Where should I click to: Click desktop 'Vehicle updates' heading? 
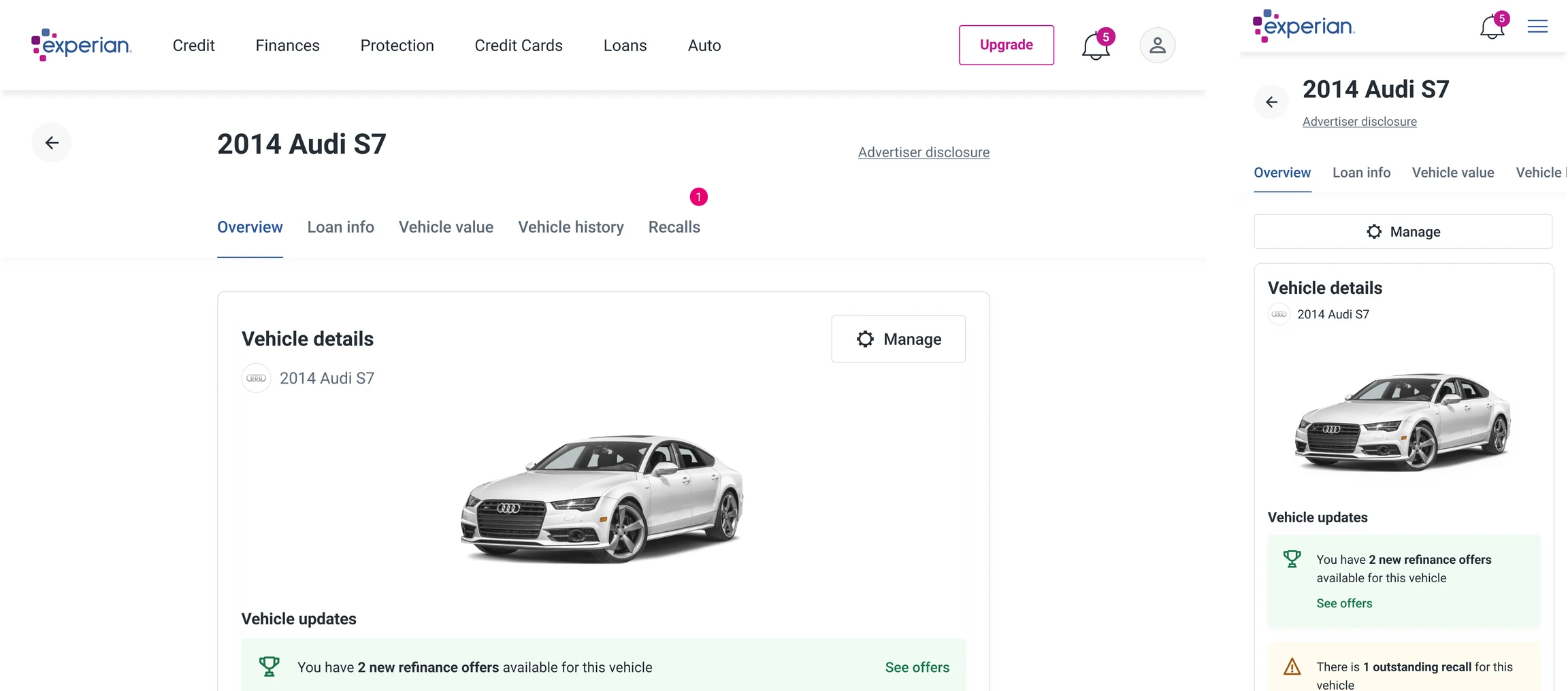299,619
